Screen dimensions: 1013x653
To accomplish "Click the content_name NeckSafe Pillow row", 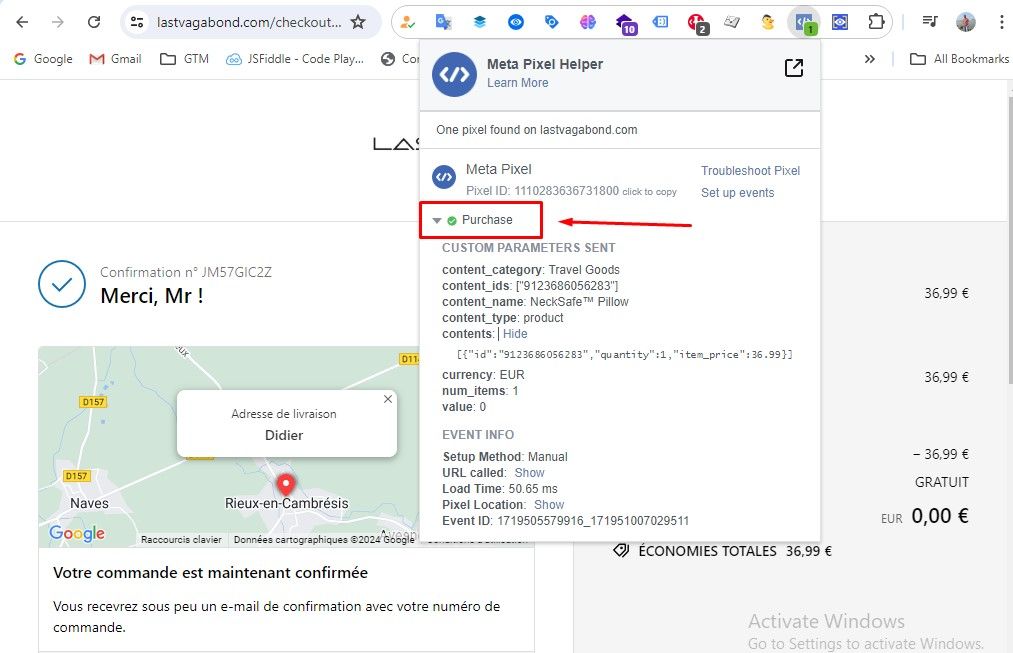I will pyautogui.click(x=535, y=302).
